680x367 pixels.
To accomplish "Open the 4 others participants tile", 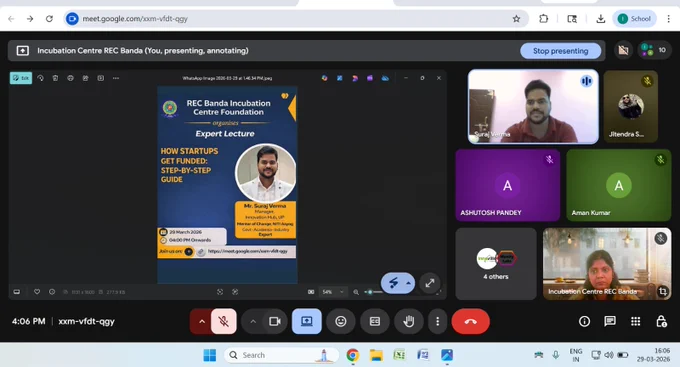I will [x=496, y=264].
